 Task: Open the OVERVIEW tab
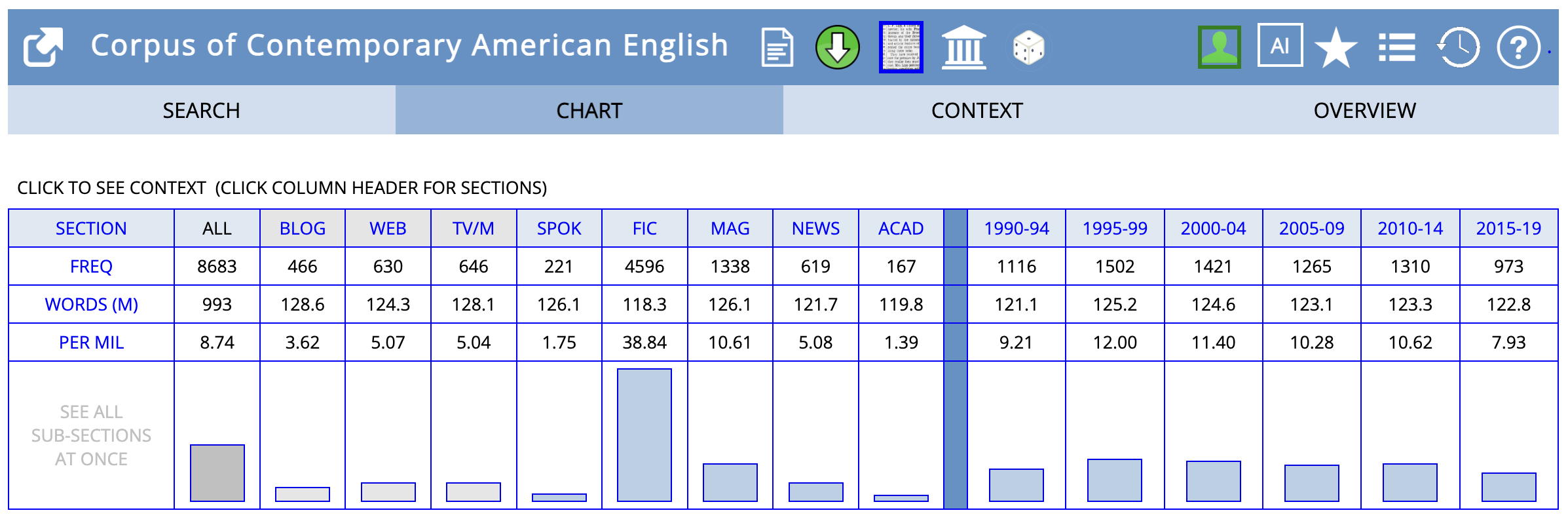(x=1364, y=110)
